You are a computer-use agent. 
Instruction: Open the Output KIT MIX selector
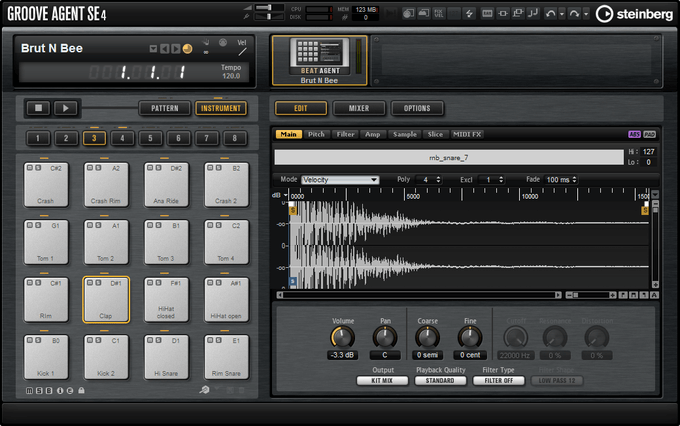click(x=382, y=380)
